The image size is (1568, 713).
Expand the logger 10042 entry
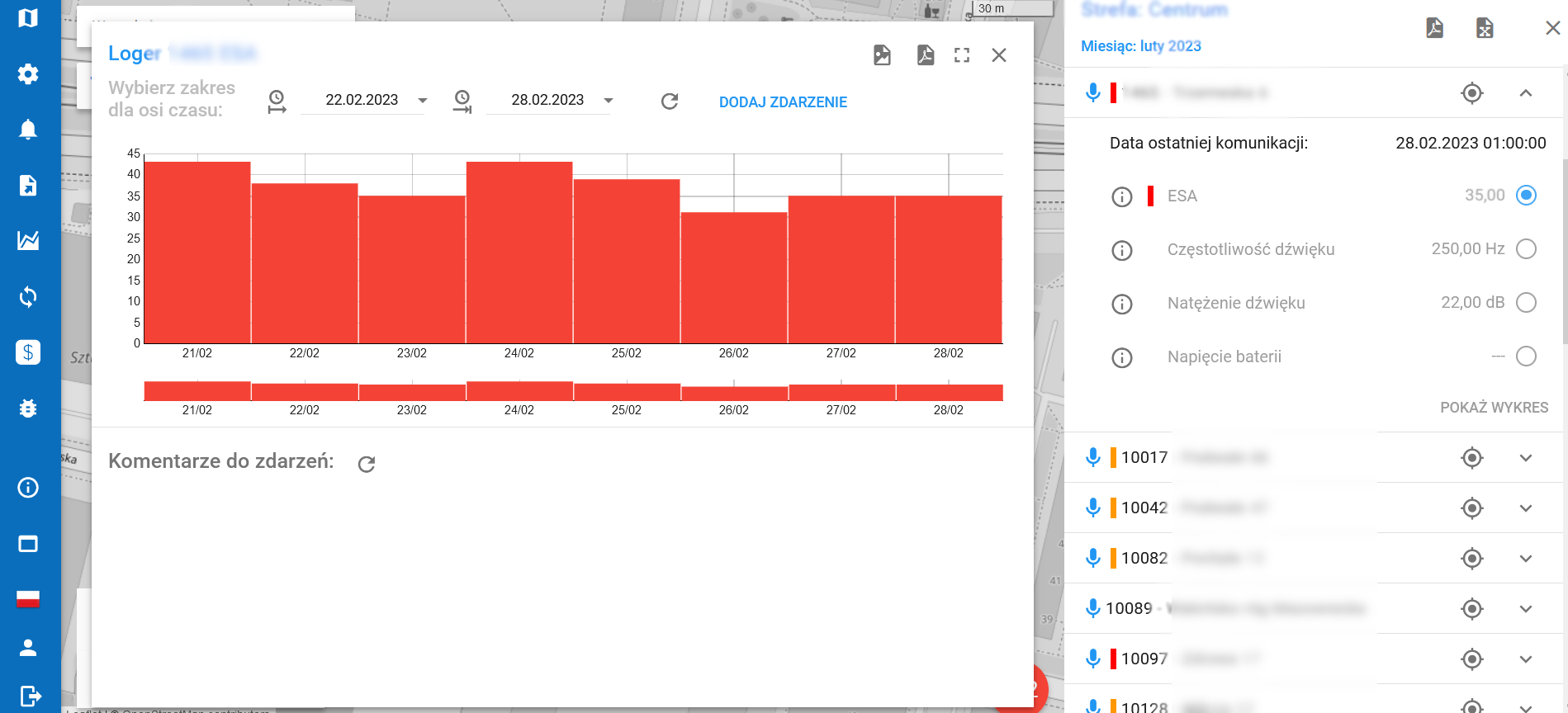click(x=1525, y=508)
